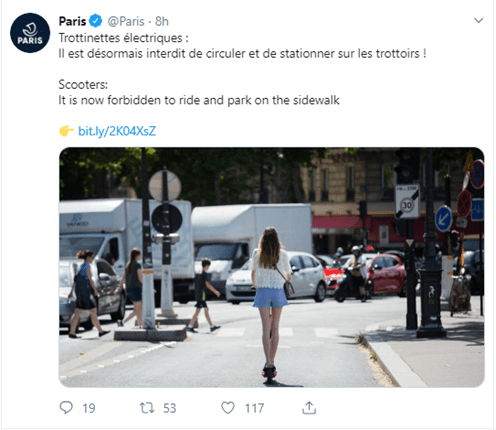Image resolution: width=496 pixels, height=430 pixels.
Task: Open the scooter rider street photo
Action: coord(272,267)
